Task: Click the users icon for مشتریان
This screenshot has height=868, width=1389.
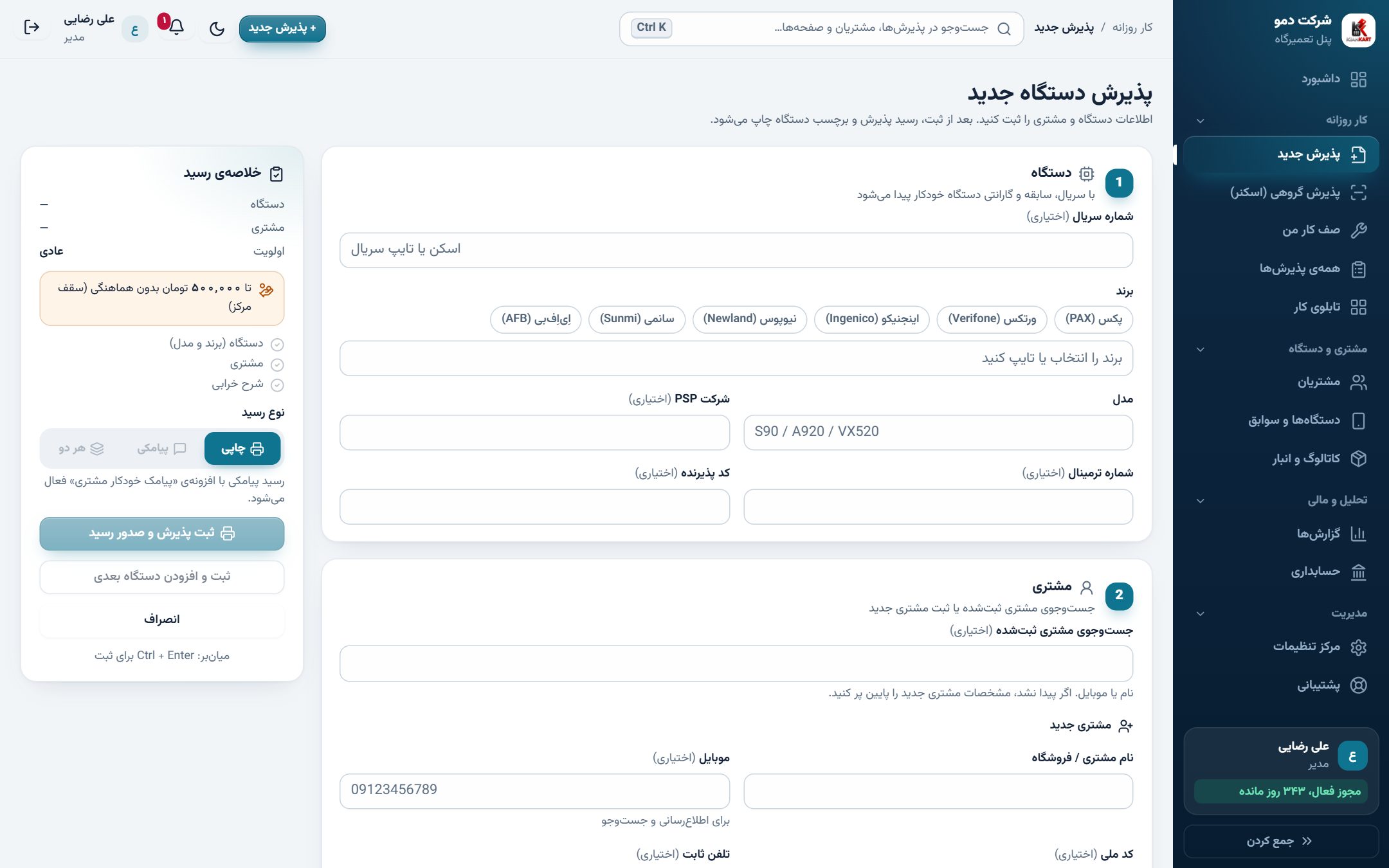Action: pyautogui.click(x=1358, y=382)
